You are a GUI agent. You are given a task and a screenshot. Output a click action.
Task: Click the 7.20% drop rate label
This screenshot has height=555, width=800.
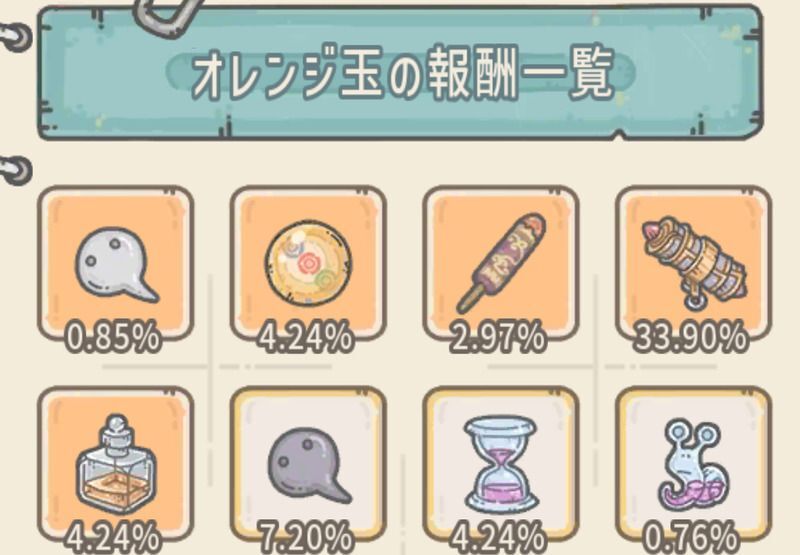pyautogui.click(x=306, y=537)
